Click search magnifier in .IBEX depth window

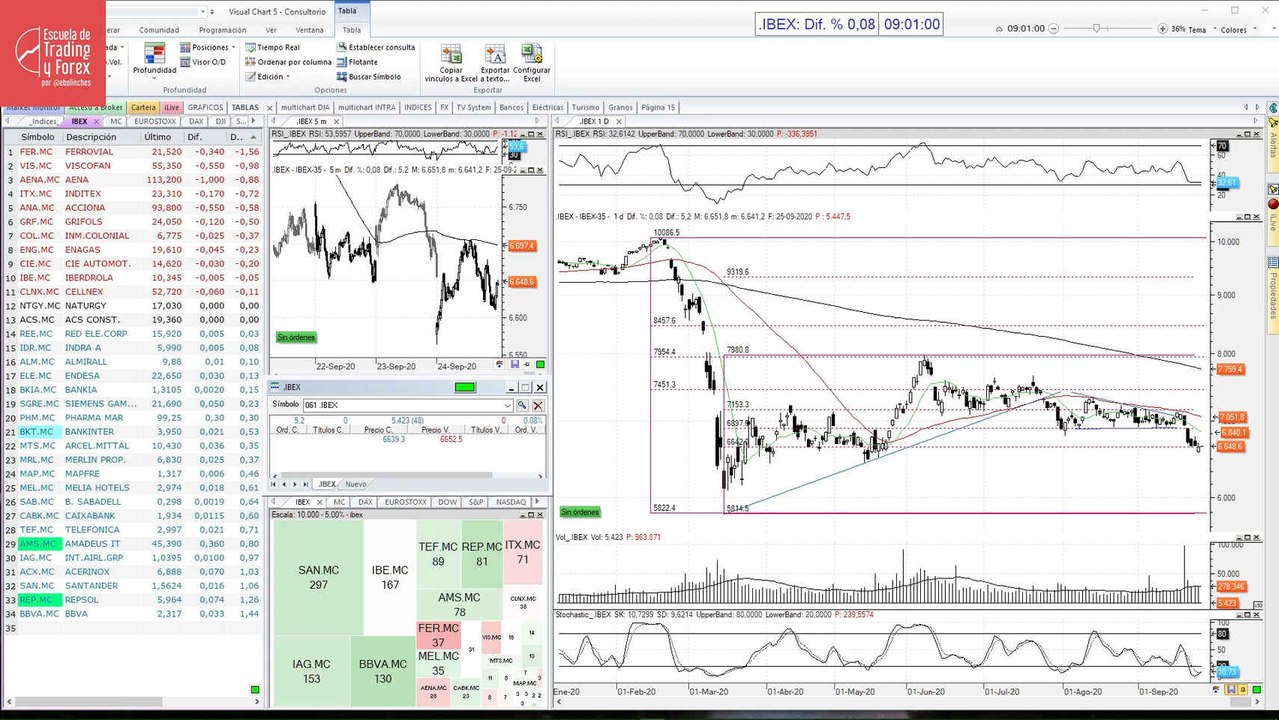click(x=522, y=405)
